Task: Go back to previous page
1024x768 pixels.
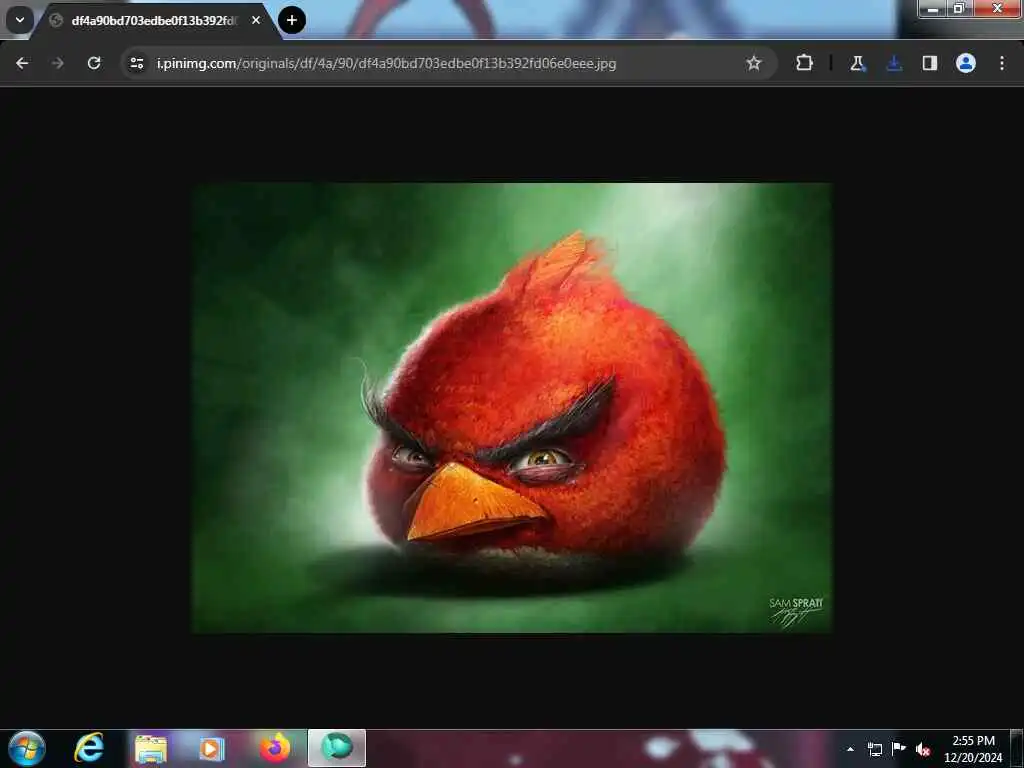Action: pyautogui.click(x=22, y=63)
